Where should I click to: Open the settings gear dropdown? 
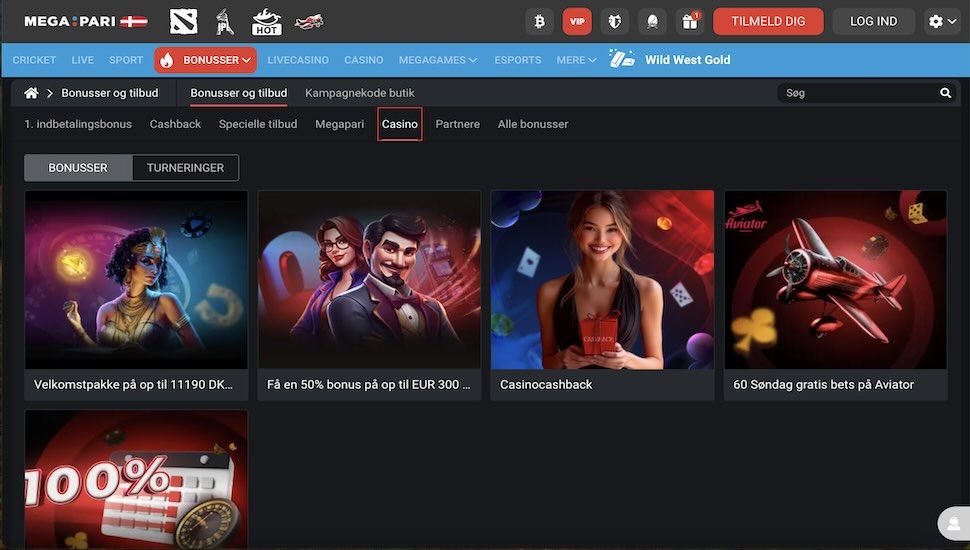point(942,22)
